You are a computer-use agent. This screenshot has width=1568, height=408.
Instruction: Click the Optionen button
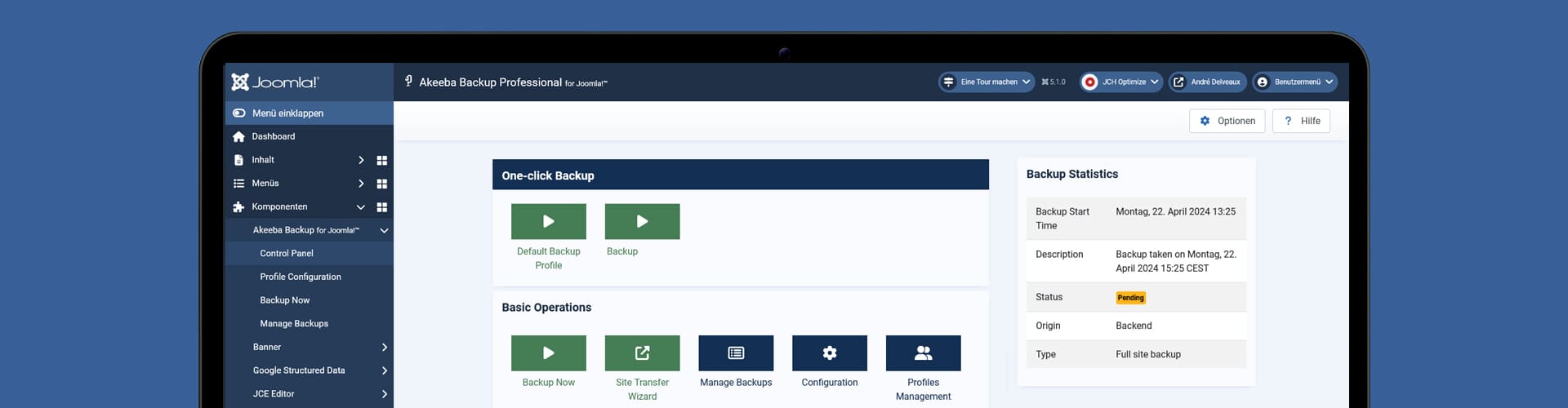1227,121
